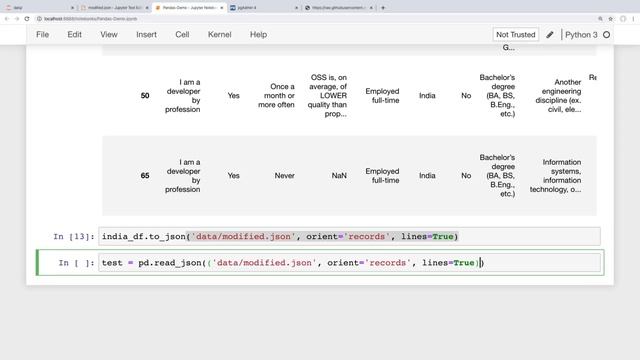The width and height of the screenshot is (640, 360).
Task: Click the In [13] prompt label
Action: (74, 237)
